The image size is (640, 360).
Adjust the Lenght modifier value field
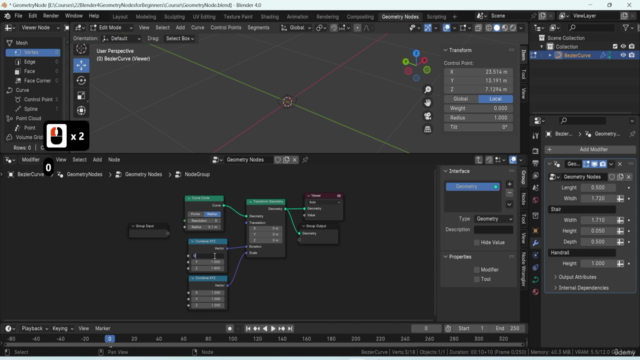(598, 188)
